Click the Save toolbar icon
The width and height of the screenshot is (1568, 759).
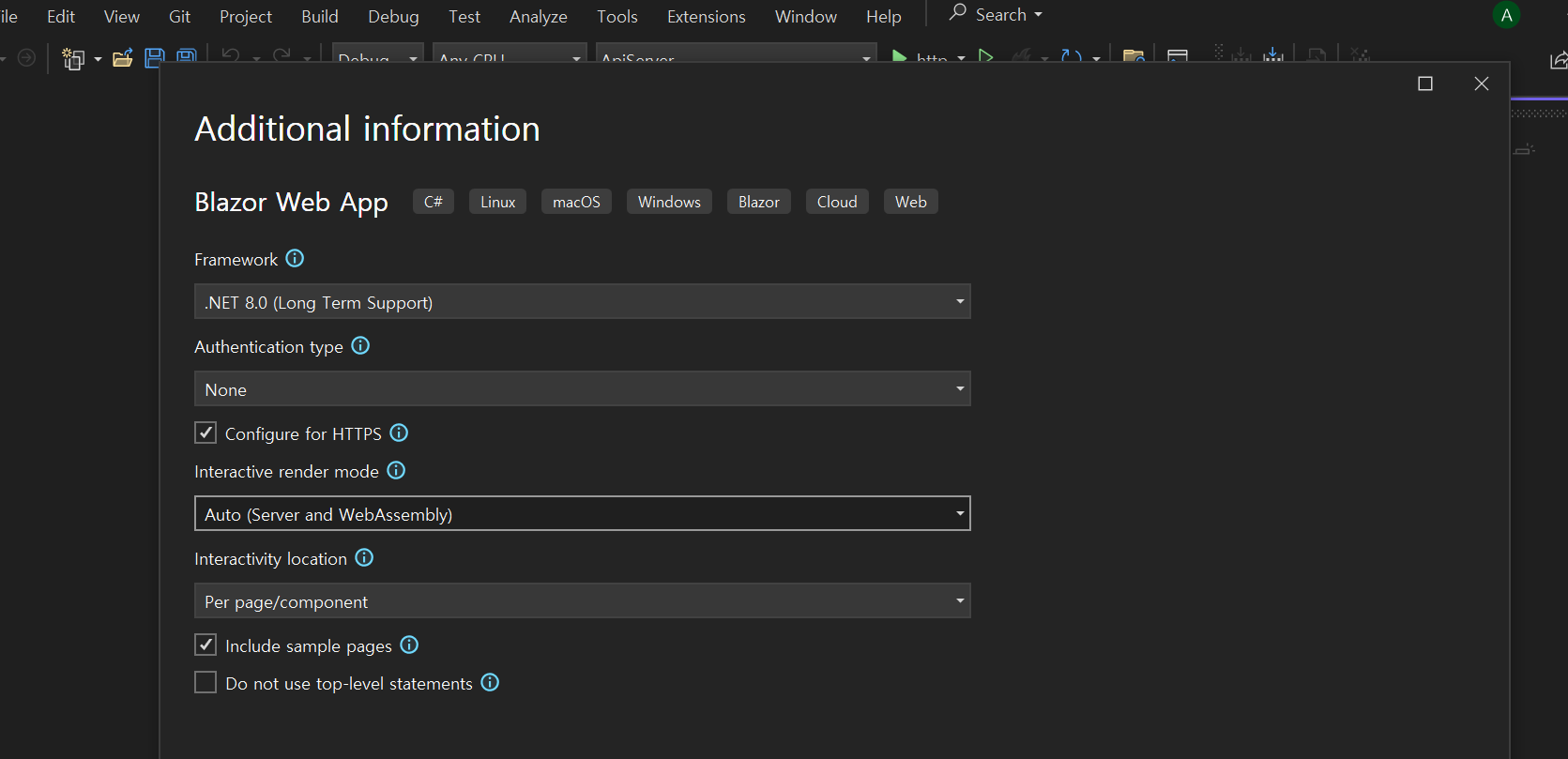click(x=155, y=57)
